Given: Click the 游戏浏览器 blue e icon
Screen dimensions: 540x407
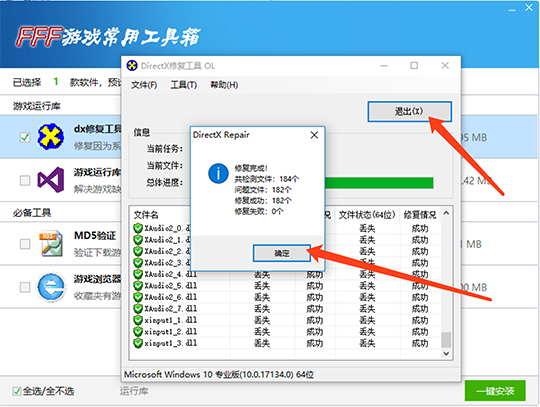Looking at the screenshot, I should click(51, 287).
